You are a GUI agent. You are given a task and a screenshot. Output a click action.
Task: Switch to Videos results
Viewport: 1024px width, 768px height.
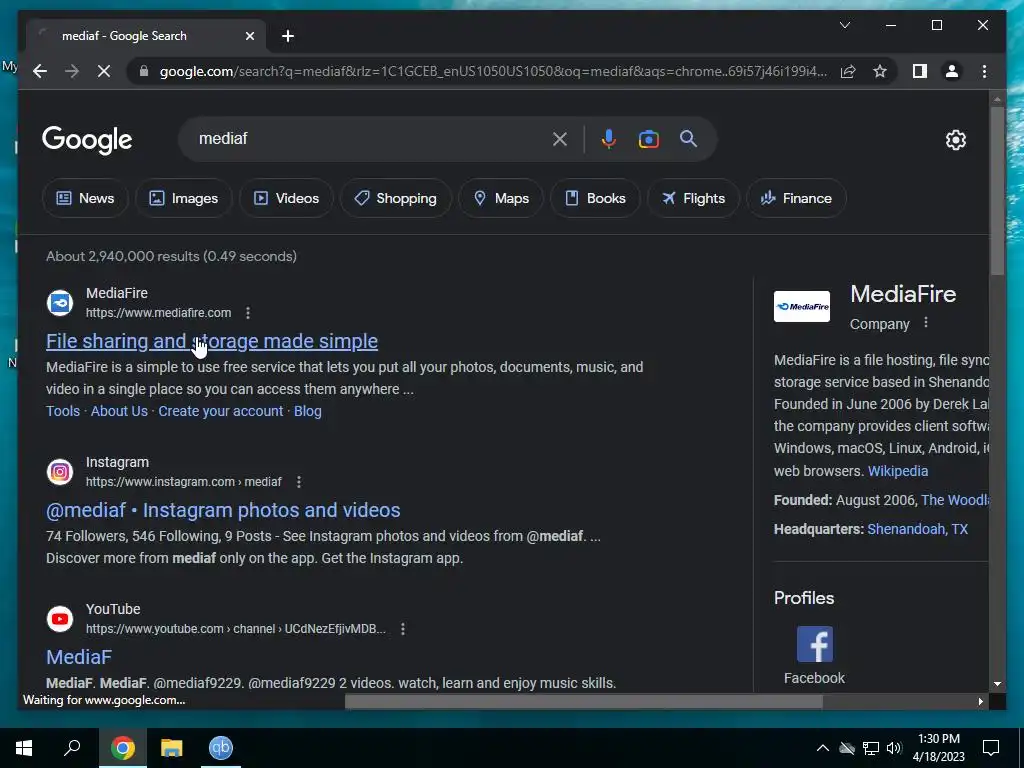(x=286, y=198)
